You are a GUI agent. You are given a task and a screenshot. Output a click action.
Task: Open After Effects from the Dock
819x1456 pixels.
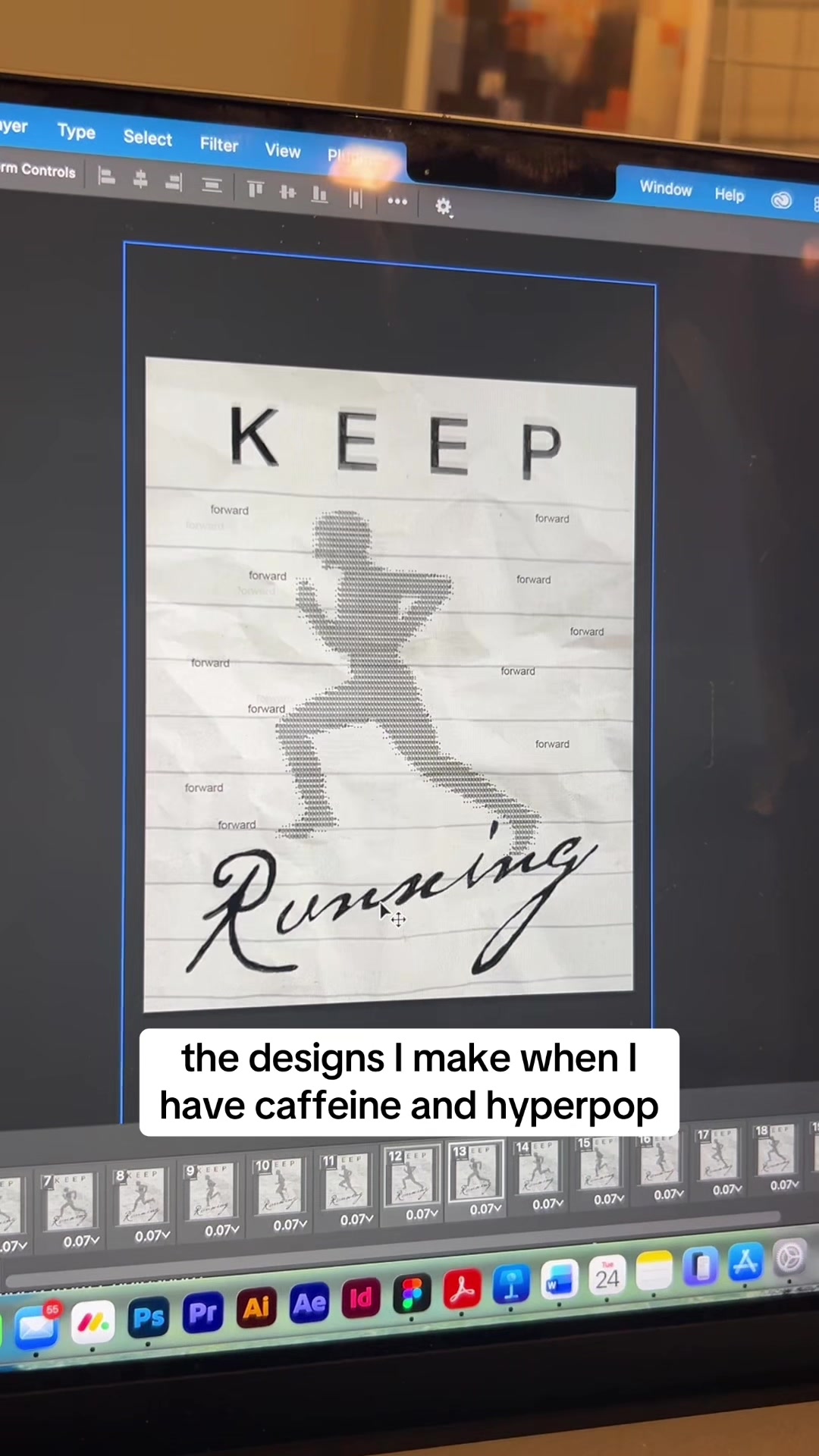[x=309, y=1303]
